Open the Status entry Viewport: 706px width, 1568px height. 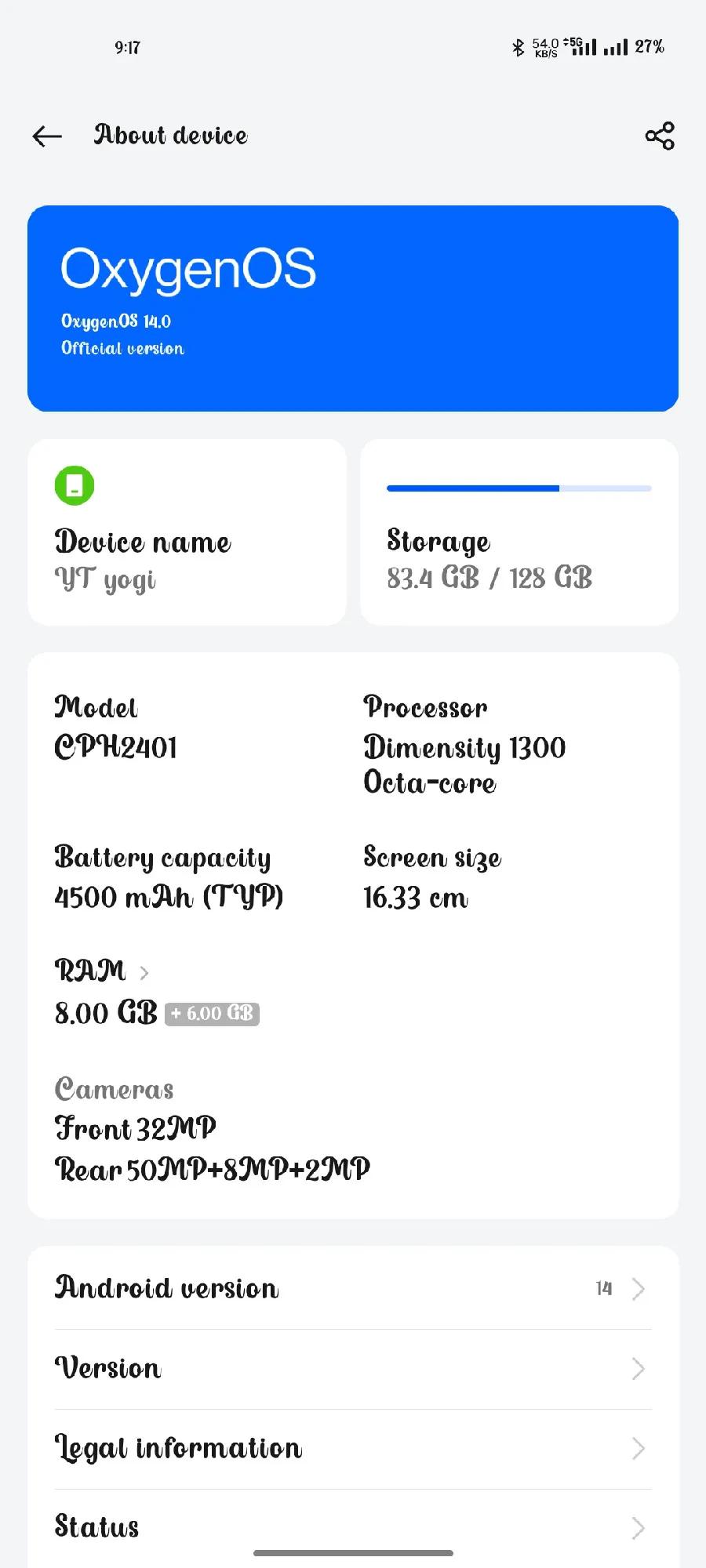tap(353, 1527)
